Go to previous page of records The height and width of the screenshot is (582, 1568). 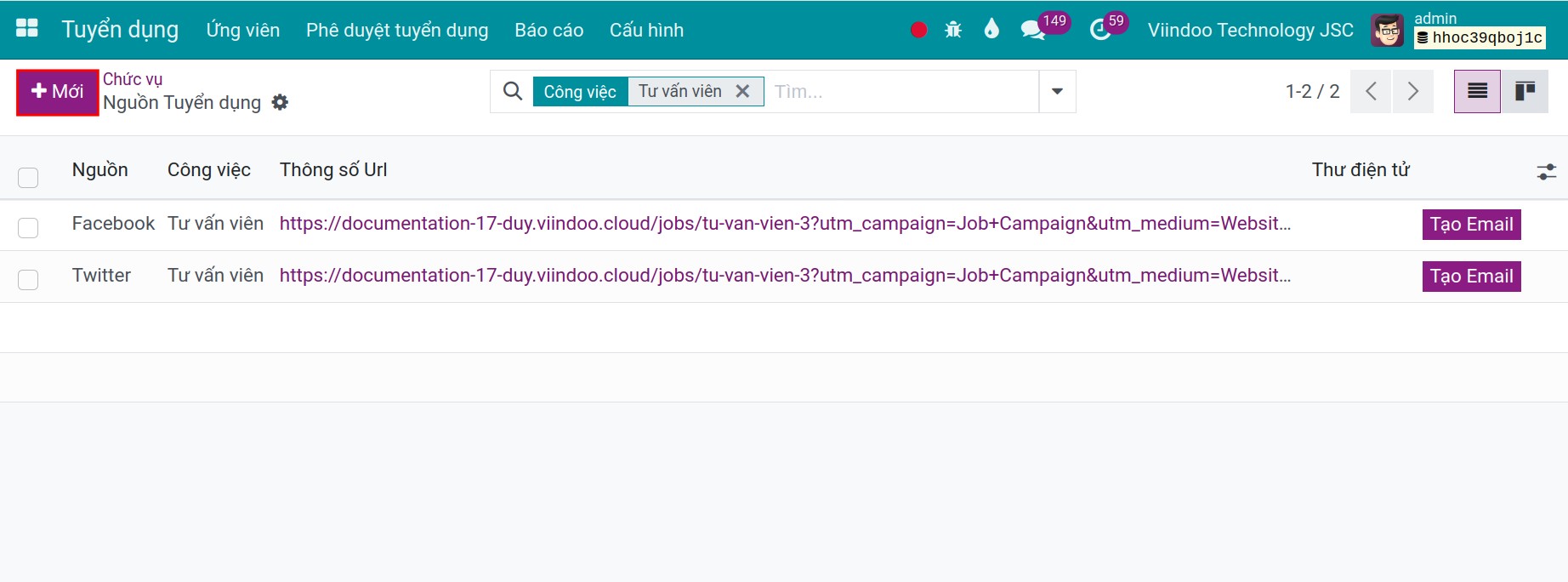[x=1370, y=91]
